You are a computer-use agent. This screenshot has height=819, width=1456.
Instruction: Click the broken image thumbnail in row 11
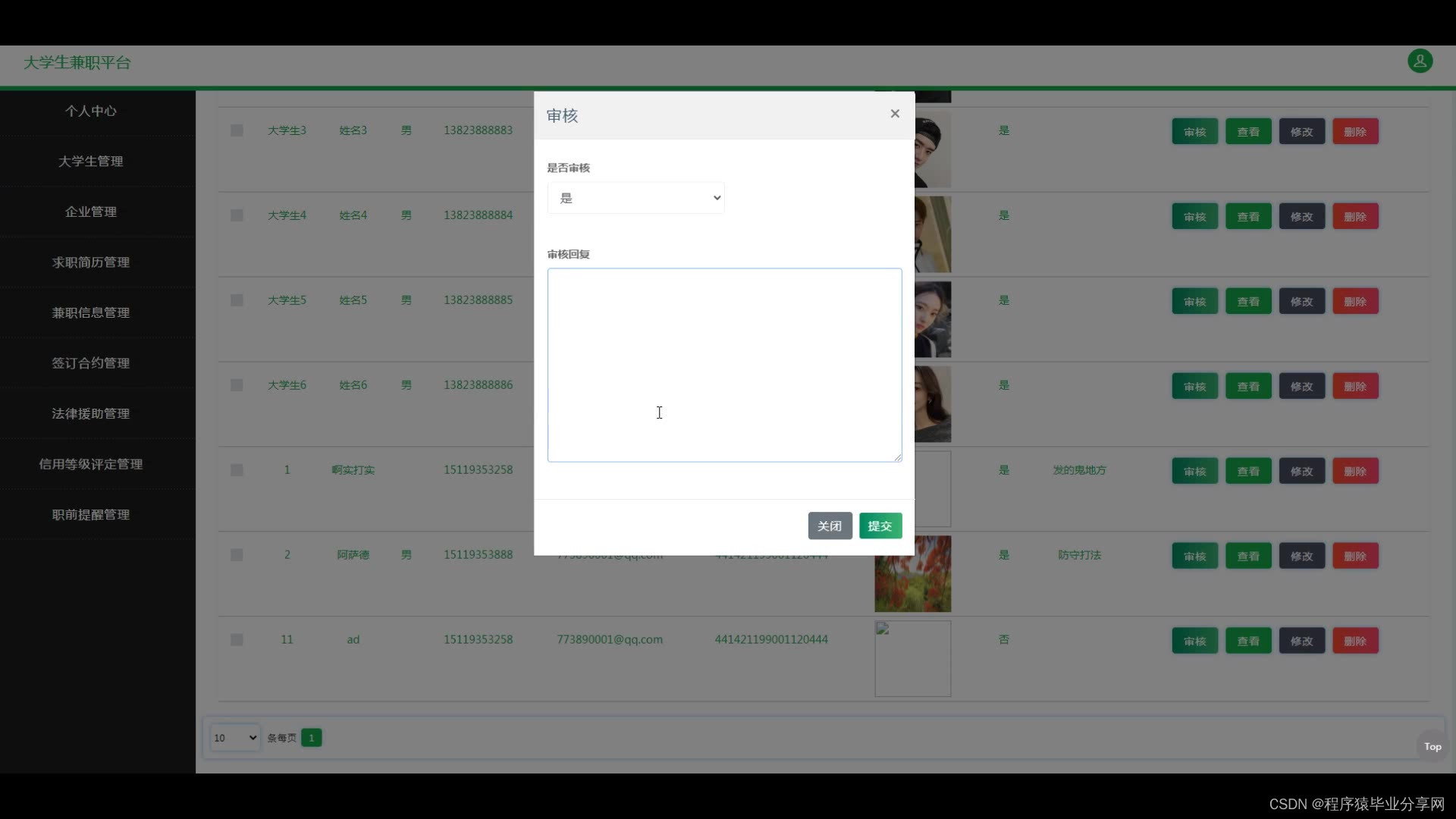[912, 658]
